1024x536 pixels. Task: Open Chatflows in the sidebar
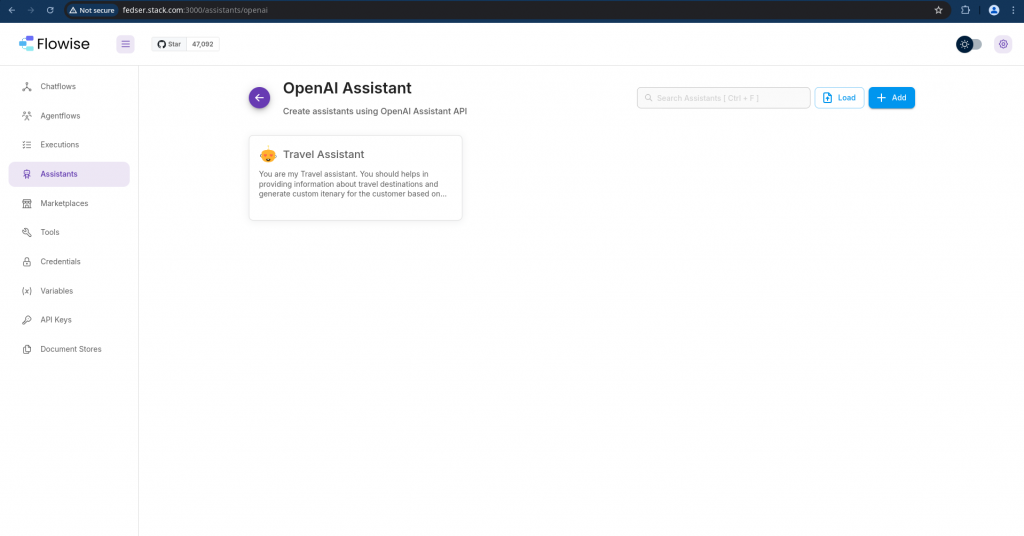click(58, 86)
